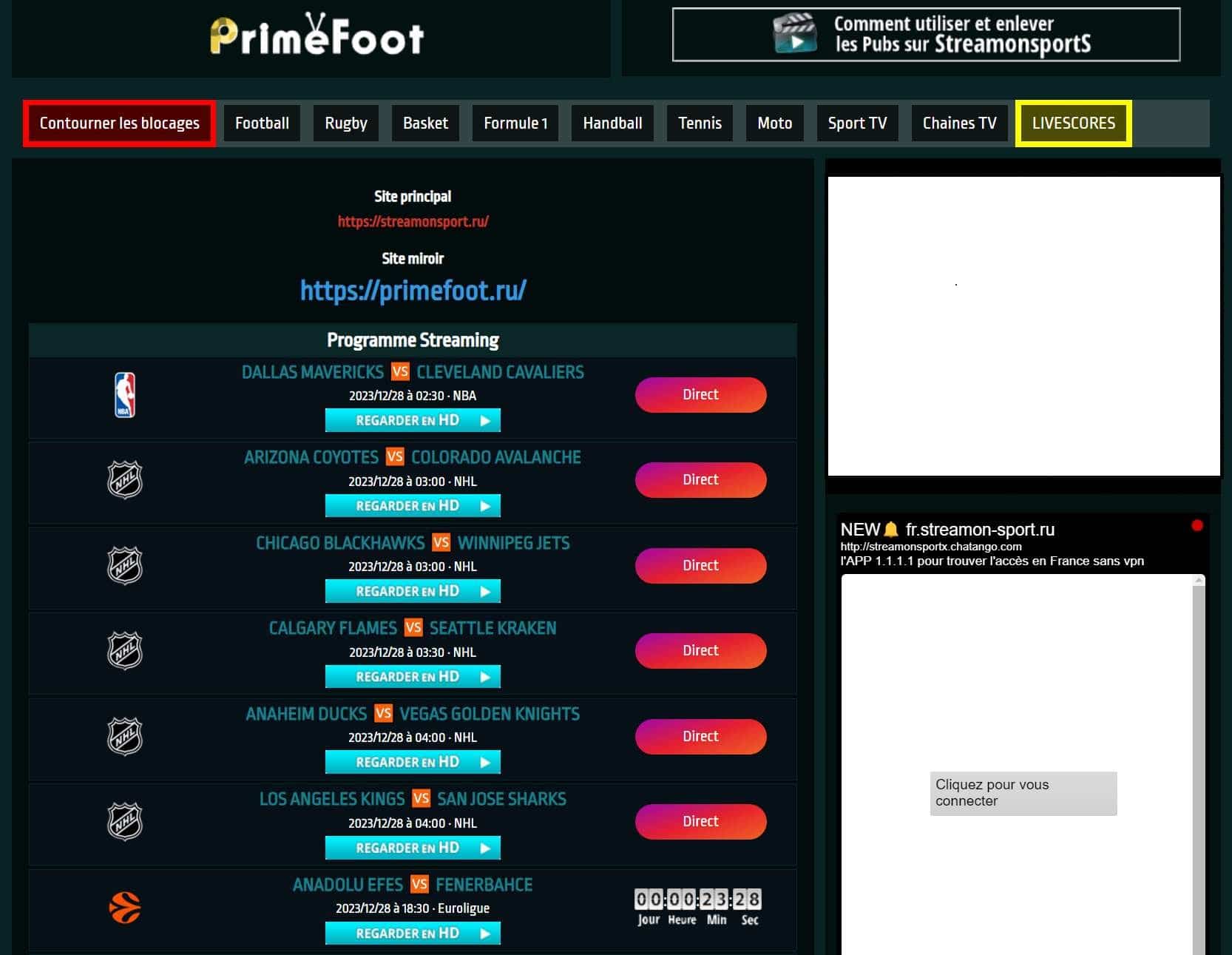Click Regarder en HD for Calgary Flames game
Image resolution: width=1232 pixels, height=955 pixels.
tap(413, 677)
